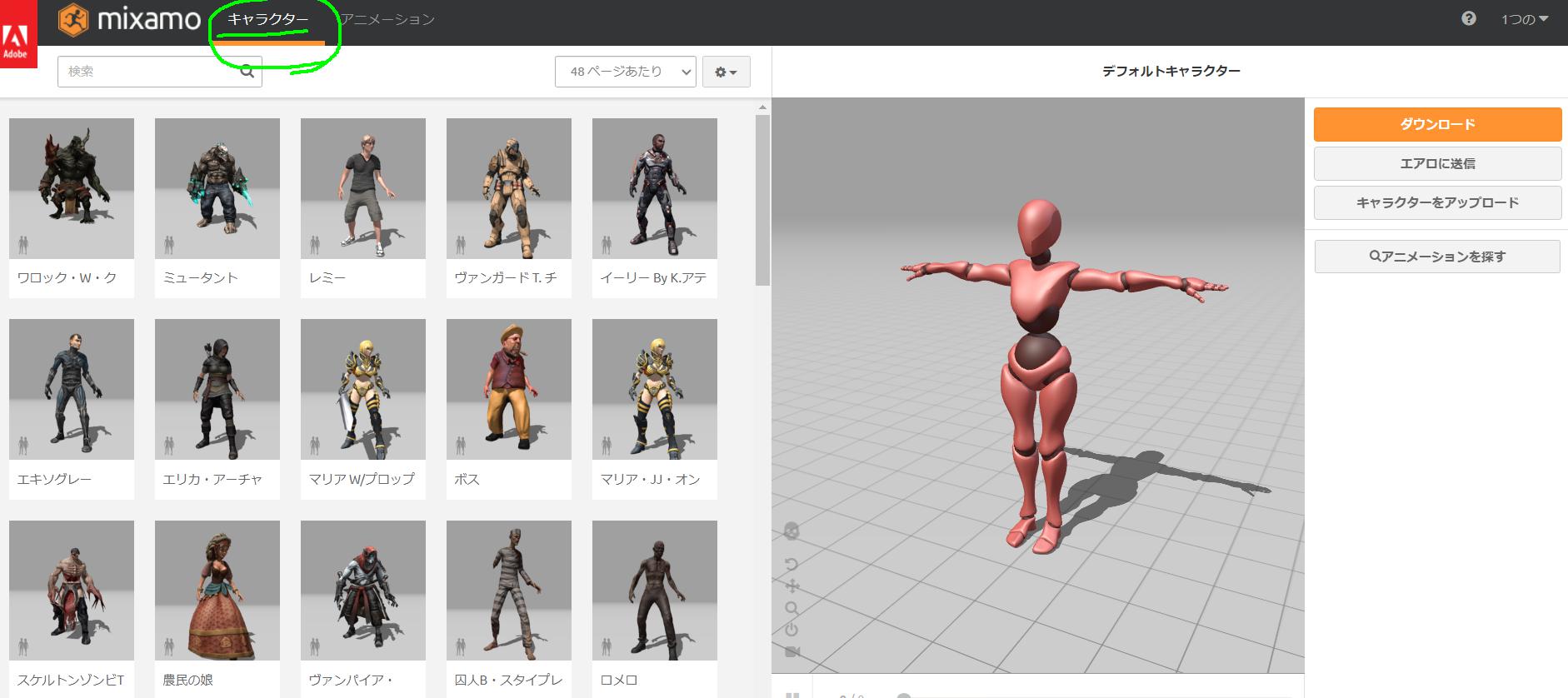
Task: Select the 囚人B・スタイプレ character thumbnail
Action: pos(509,591)
